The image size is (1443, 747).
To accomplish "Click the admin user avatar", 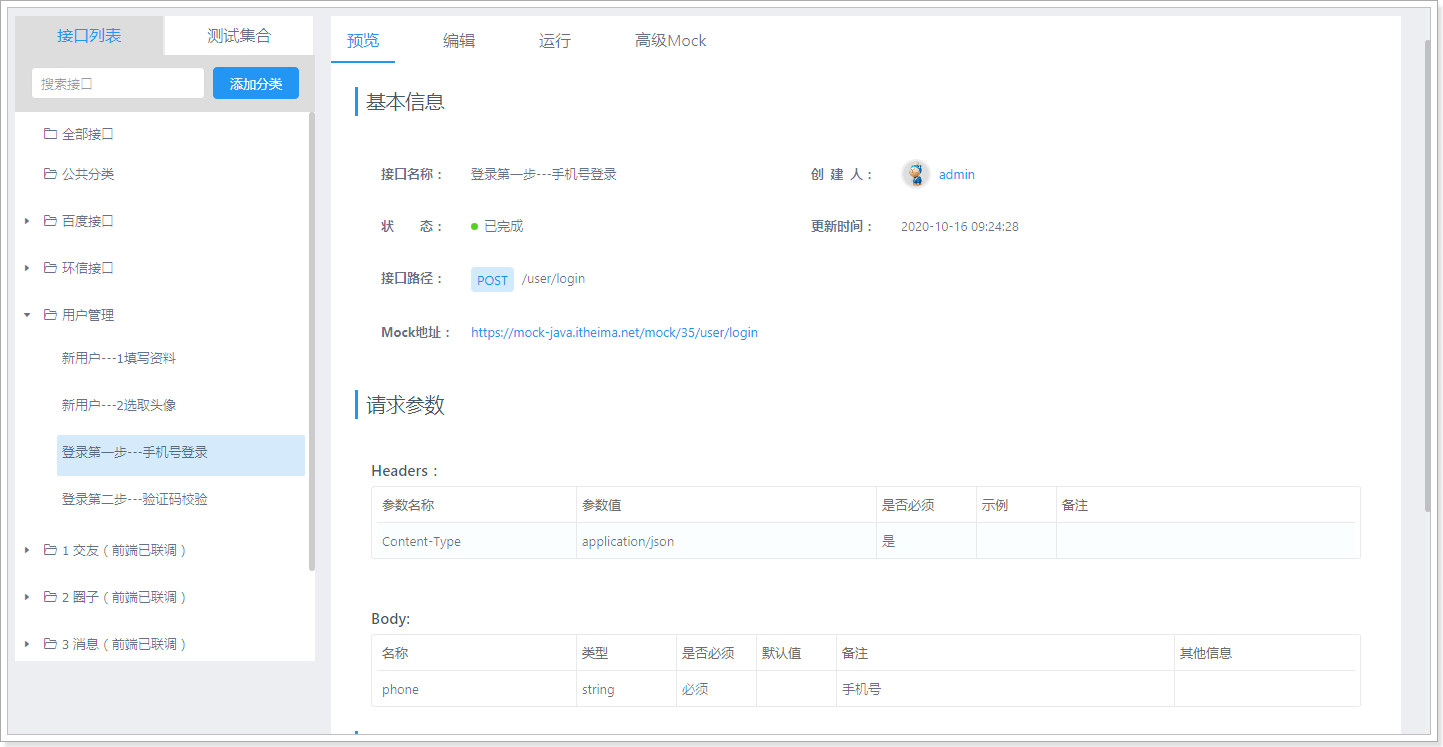I will pyautogui.click(x=915, y=174).
